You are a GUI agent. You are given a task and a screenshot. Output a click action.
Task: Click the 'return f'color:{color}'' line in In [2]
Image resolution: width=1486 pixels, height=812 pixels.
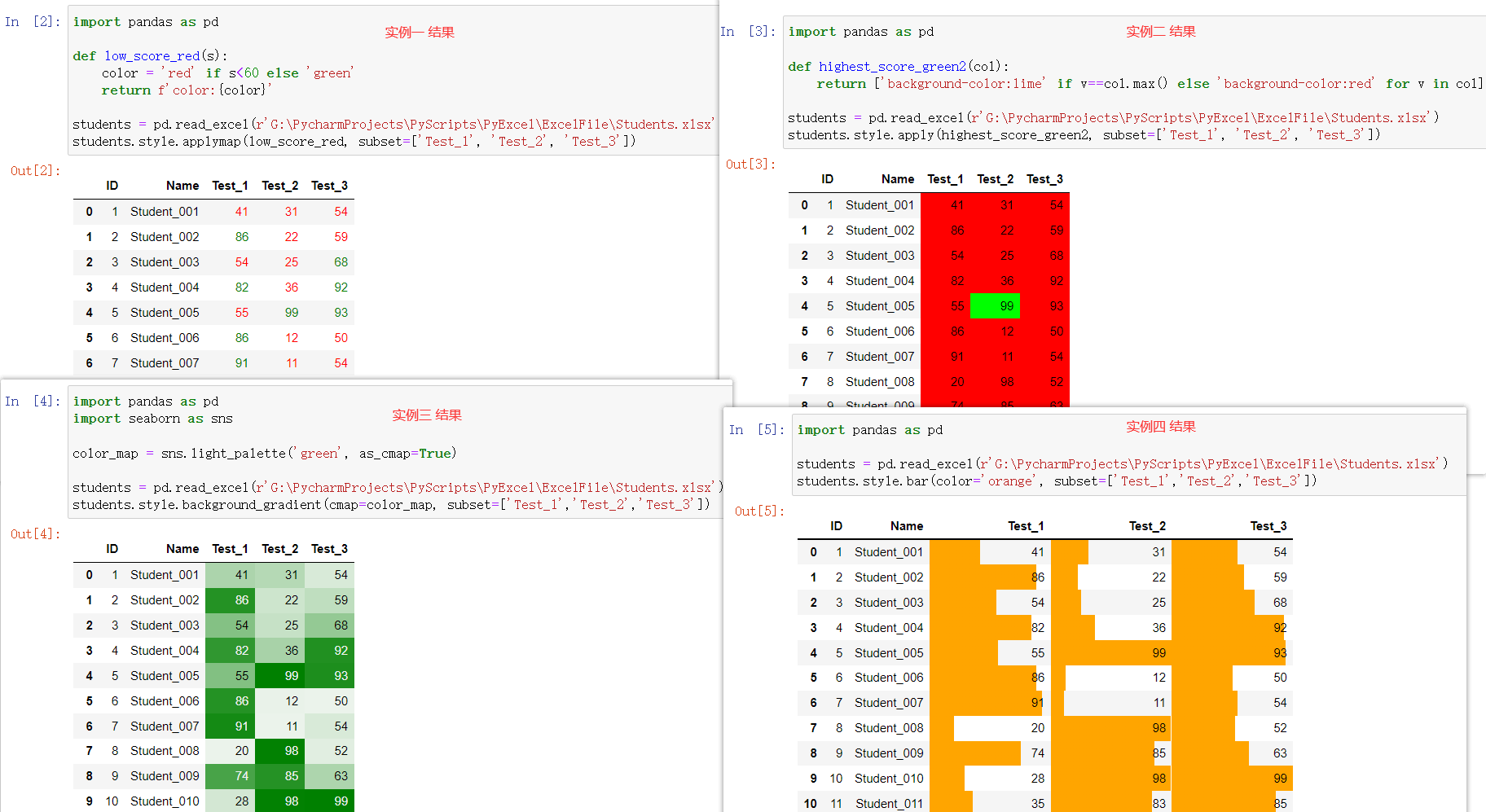point(187,90)
